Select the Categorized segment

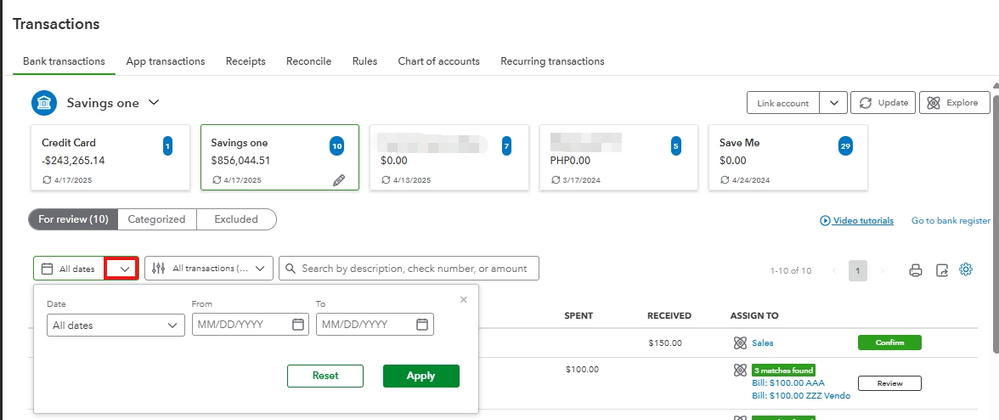tap(157, 219)
